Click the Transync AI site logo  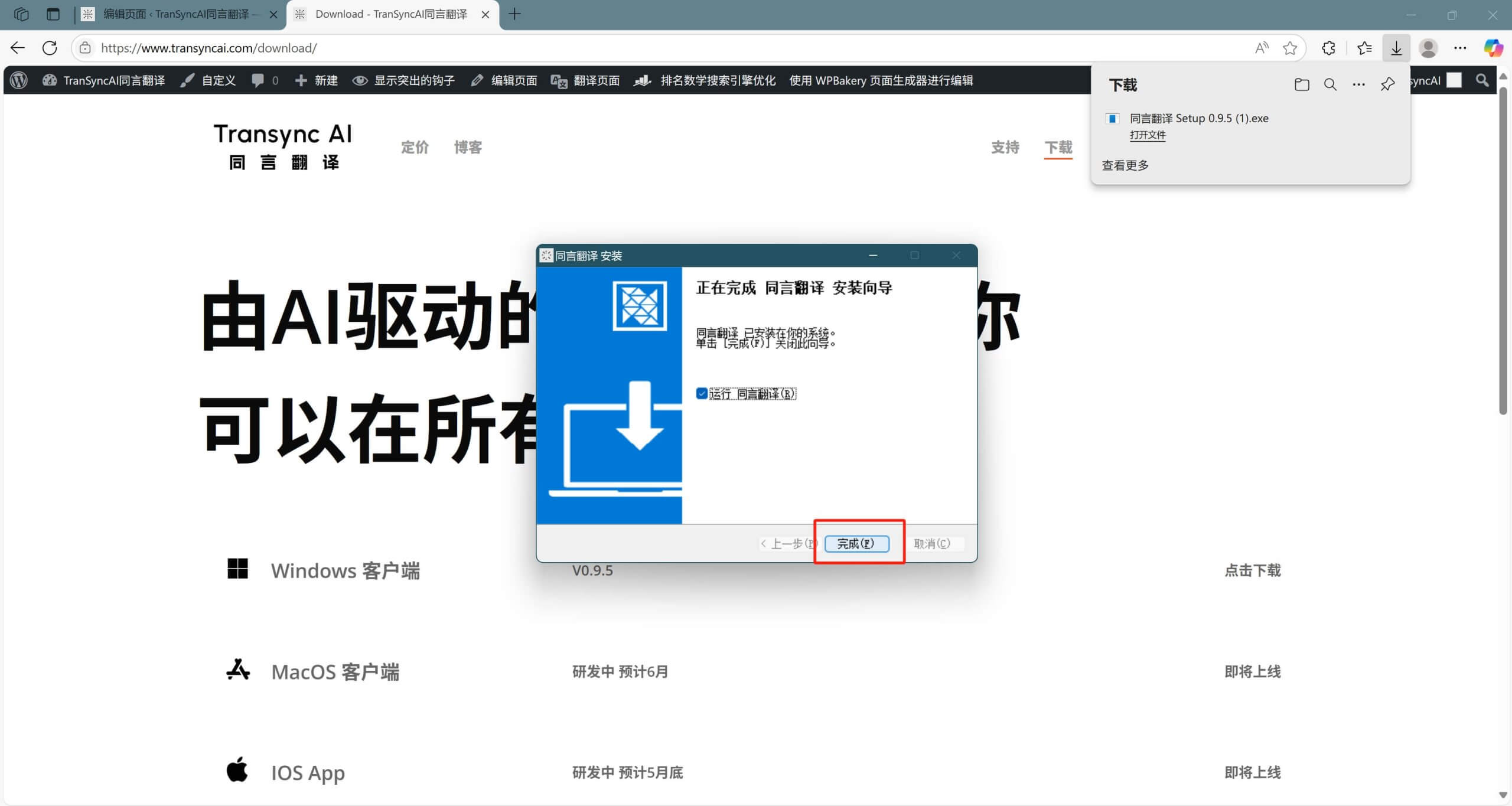point(283,146)
